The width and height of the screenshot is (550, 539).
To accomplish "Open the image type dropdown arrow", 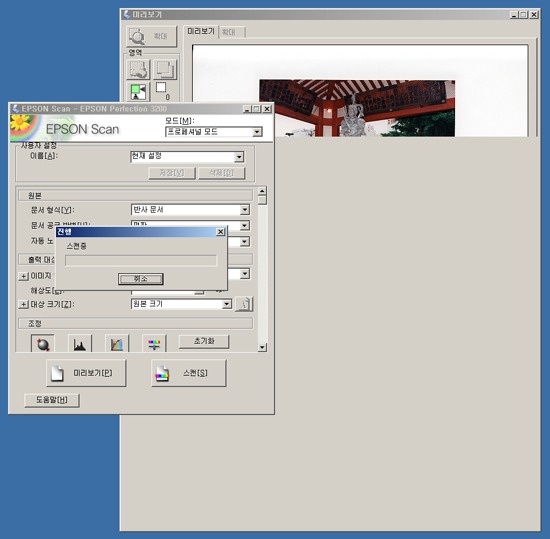I will point(245,274).
